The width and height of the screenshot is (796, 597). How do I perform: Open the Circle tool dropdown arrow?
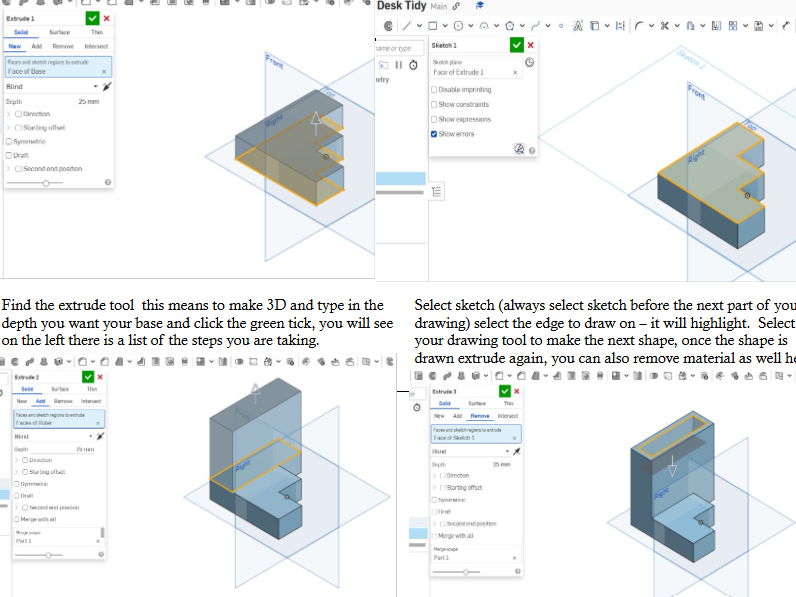point(471,25)
